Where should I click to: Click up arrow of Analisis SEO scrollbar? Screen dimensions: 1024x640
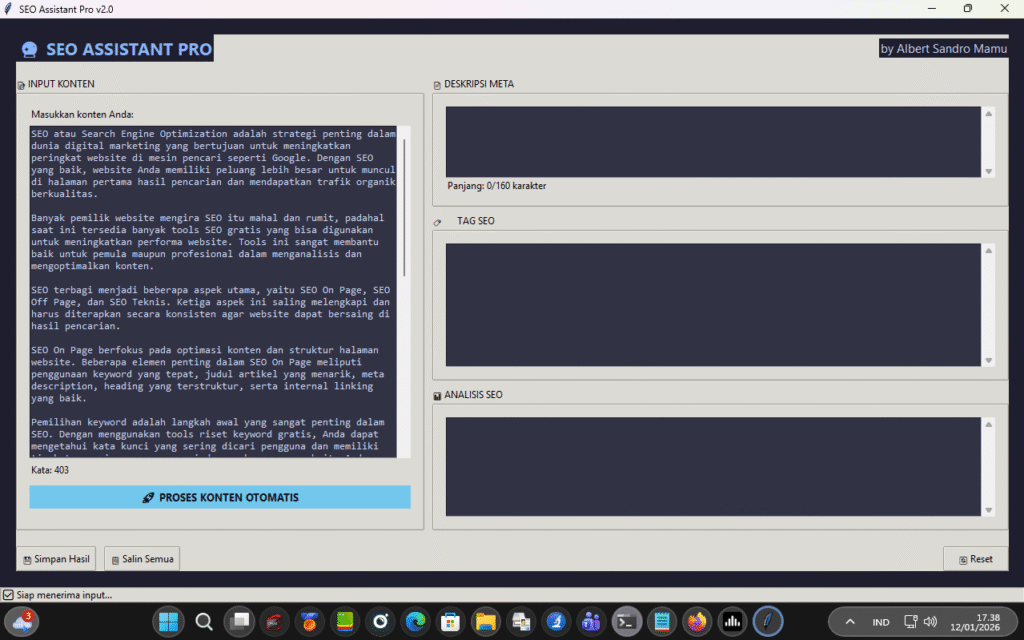988,424
